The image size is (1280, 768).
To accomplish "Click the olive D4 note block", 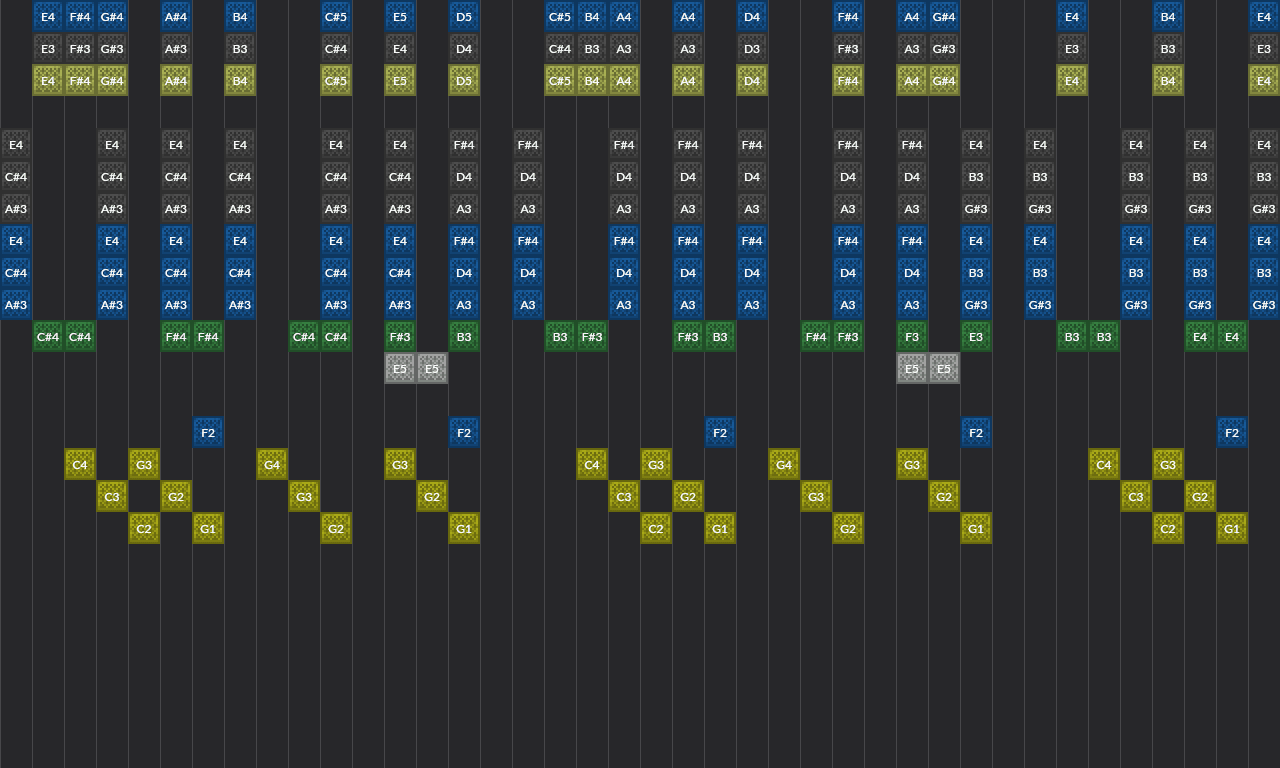I will [752, 81].
